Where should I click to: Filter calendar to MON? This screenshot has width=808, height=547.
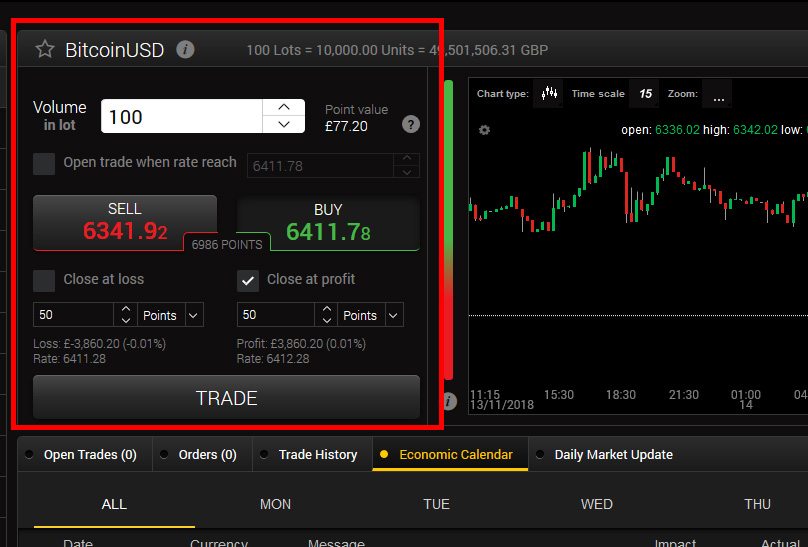click(x=275, y=504)
